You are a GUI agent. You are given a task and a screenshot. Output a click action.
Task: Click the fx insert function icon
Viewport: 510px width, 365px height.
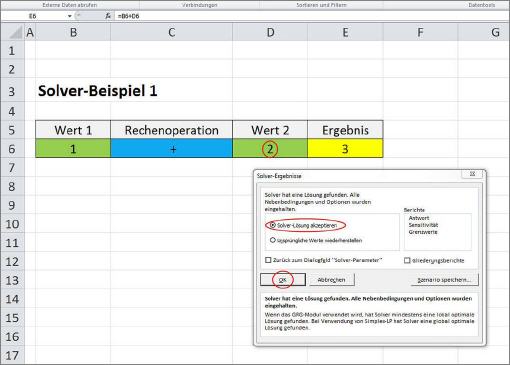pyautogui.click(x=108, y=16)
